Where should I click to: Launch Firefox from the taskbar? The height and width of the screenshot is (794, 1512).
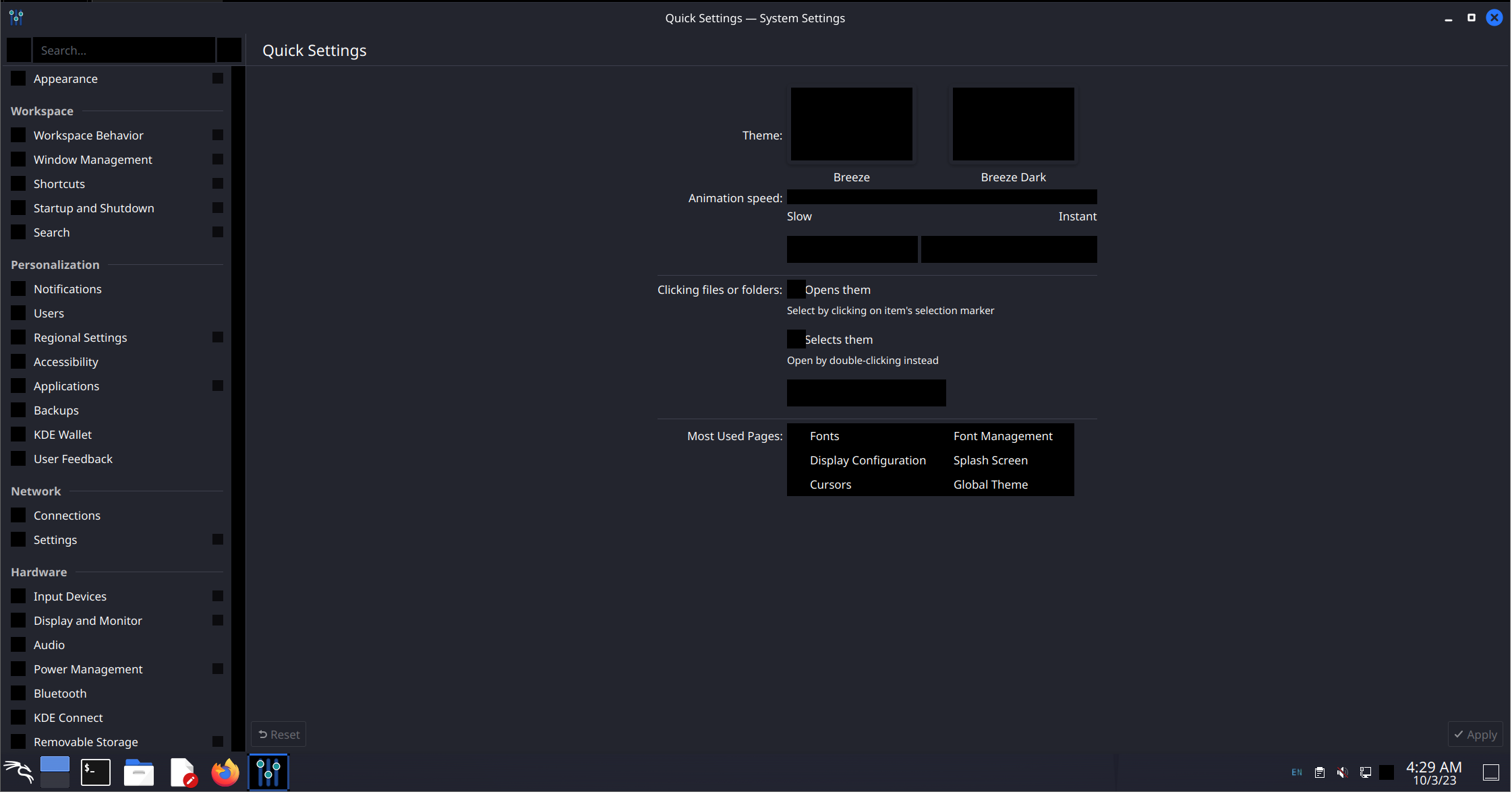225,772
